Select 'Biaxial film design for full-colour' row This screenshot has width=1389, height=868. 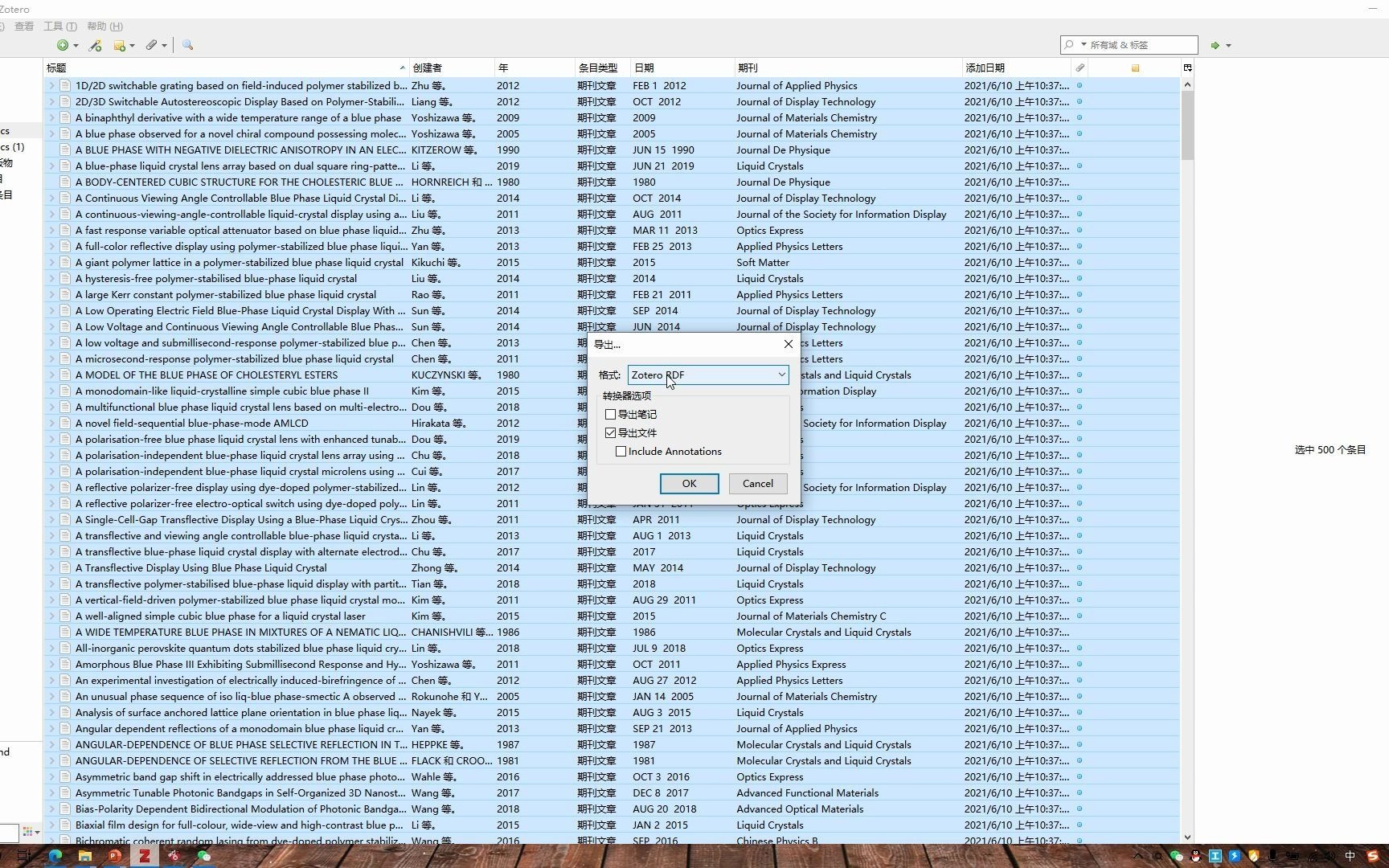coord(612,825)
